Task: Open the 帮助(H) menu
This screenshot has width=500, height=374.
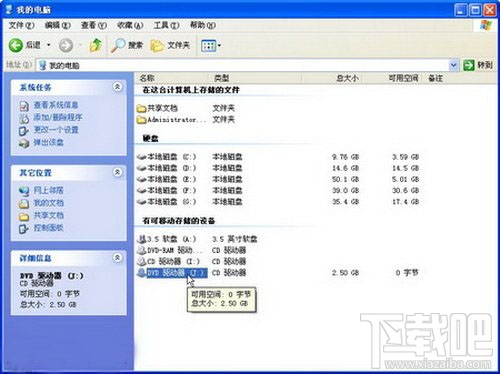Action: (203, 25)
